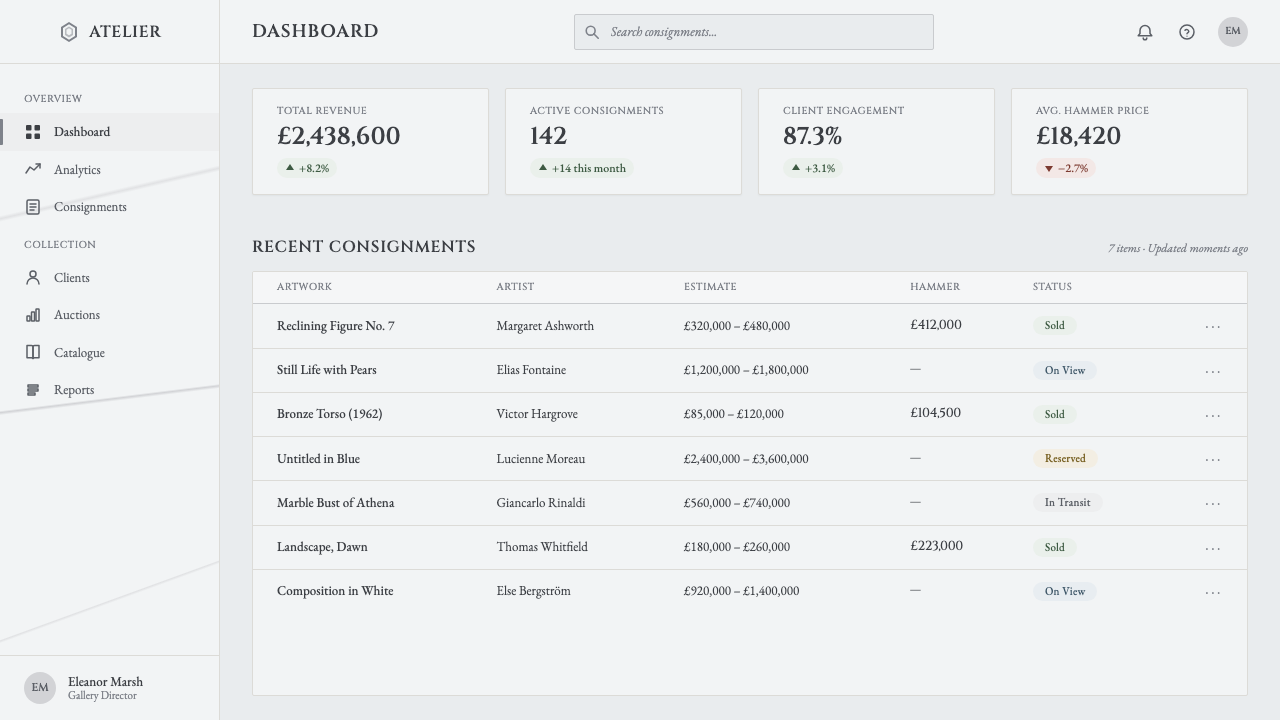Click the Reserved status badge
This screenshot has height=720, width=1280.
click(x=1065, y=459)
